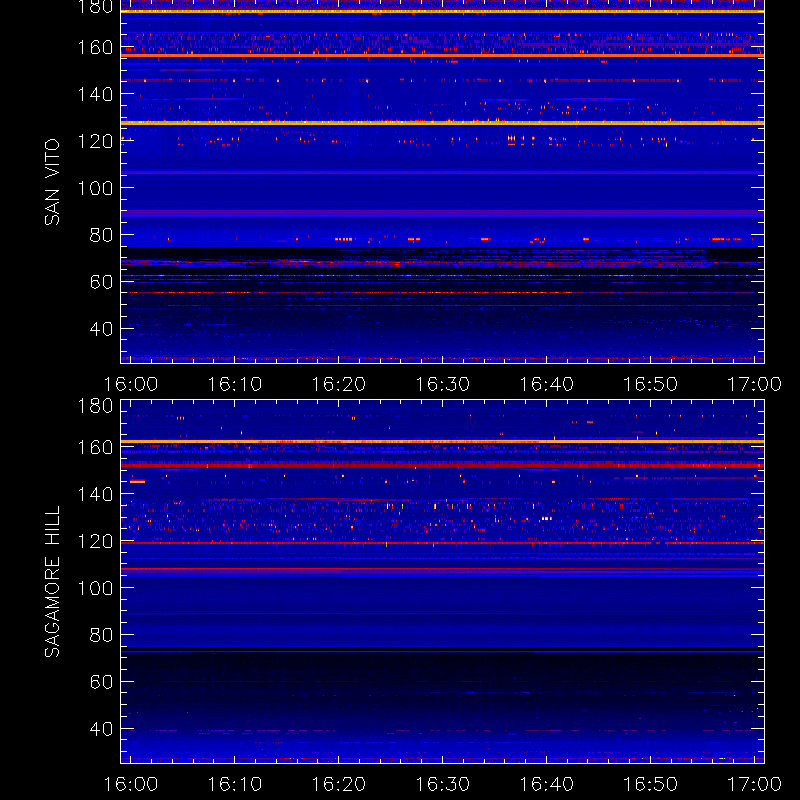Pick Sagamore Hill plot's 180 frequency label
This screenshot has width=800, height=800.
(x=95, y=406)
